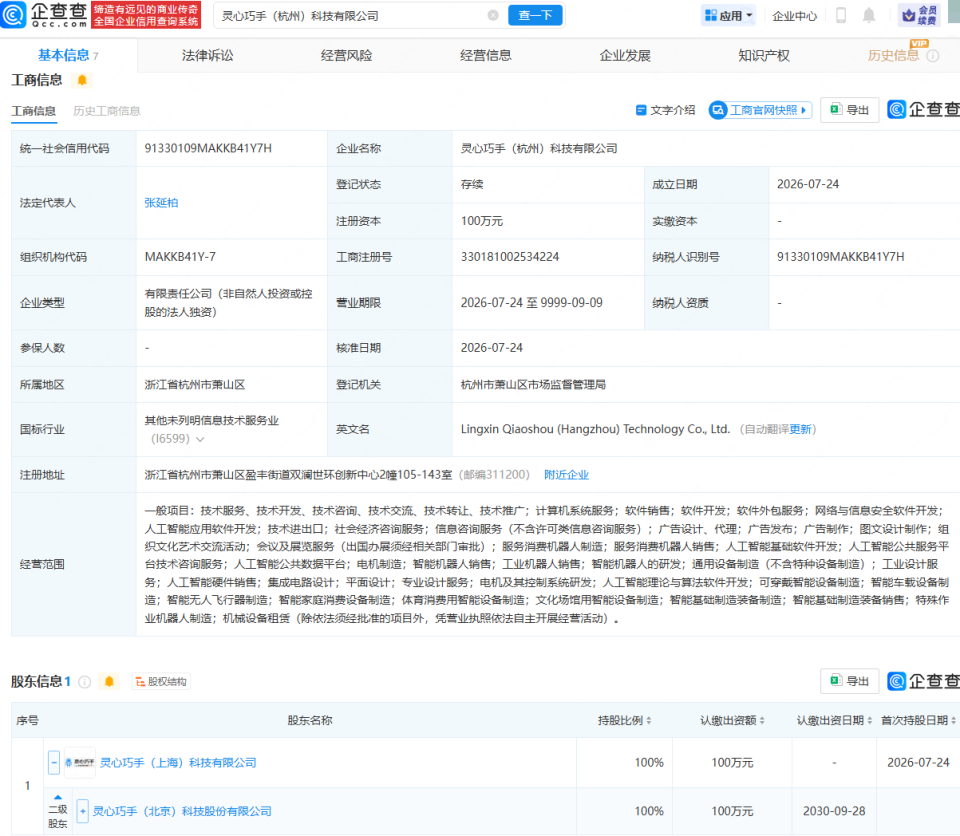Switch to 经营风险 tab
This screenshot has height=836, width=960.
(347, 56)
